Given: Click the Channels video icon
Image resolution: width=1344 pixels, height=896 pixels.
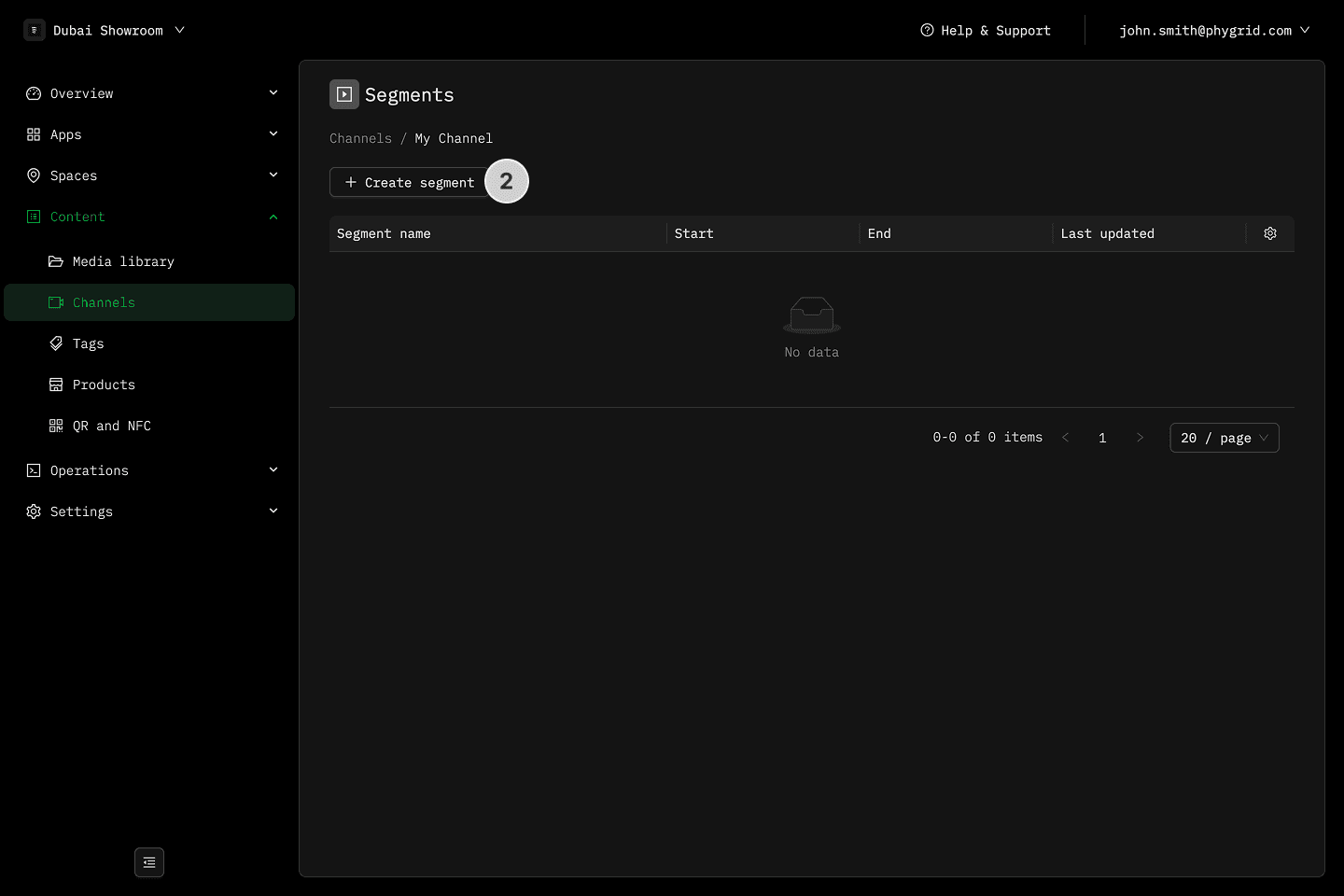Looking at the screenshot, I should 56,302.
